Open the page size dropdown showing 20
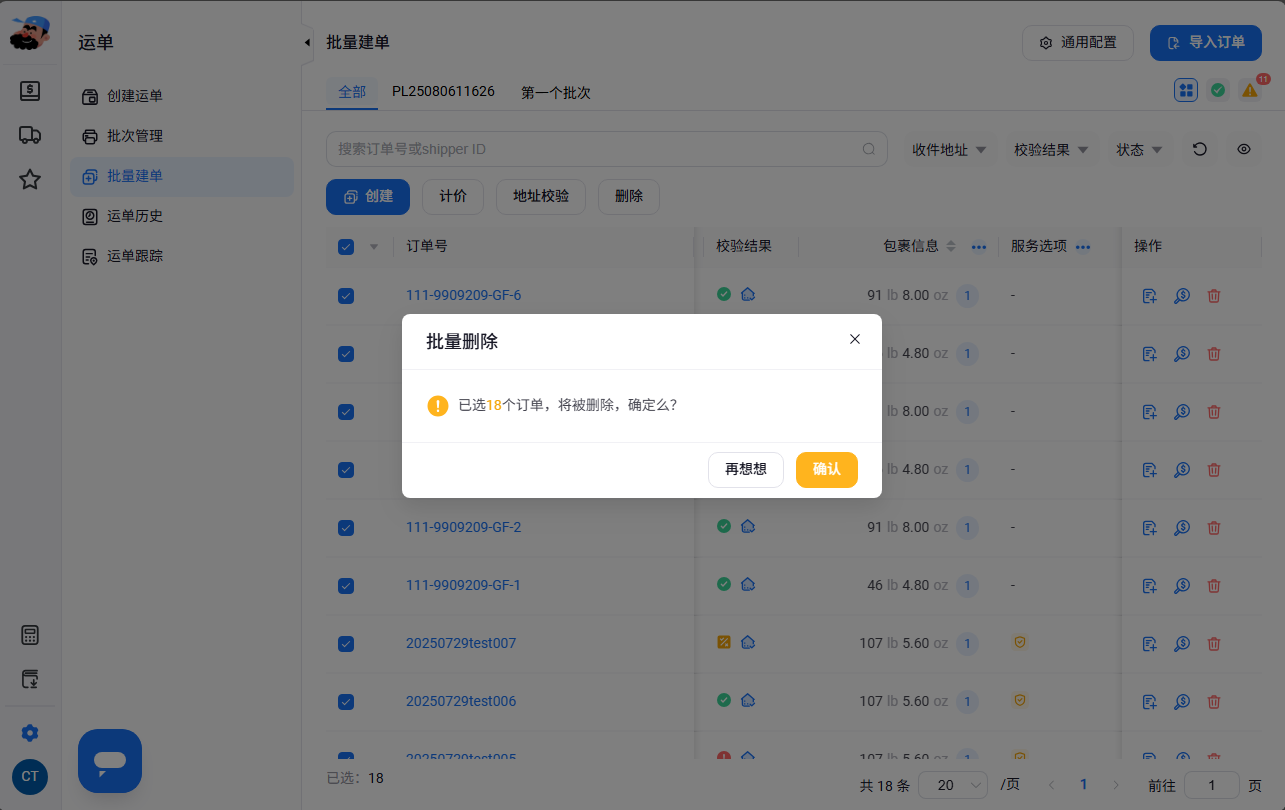The image size is (1285, 810). [x=953, y=785]
